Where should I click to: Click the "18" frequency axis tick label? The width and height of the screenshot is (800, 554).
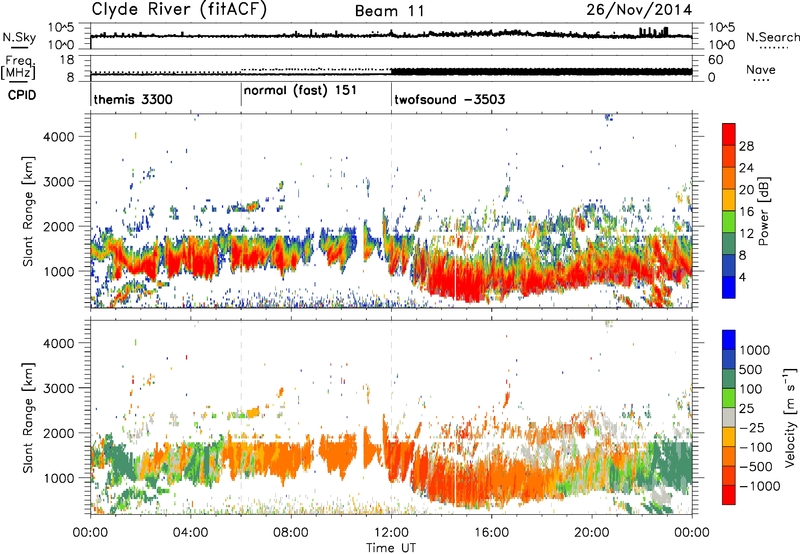point(67,60)
